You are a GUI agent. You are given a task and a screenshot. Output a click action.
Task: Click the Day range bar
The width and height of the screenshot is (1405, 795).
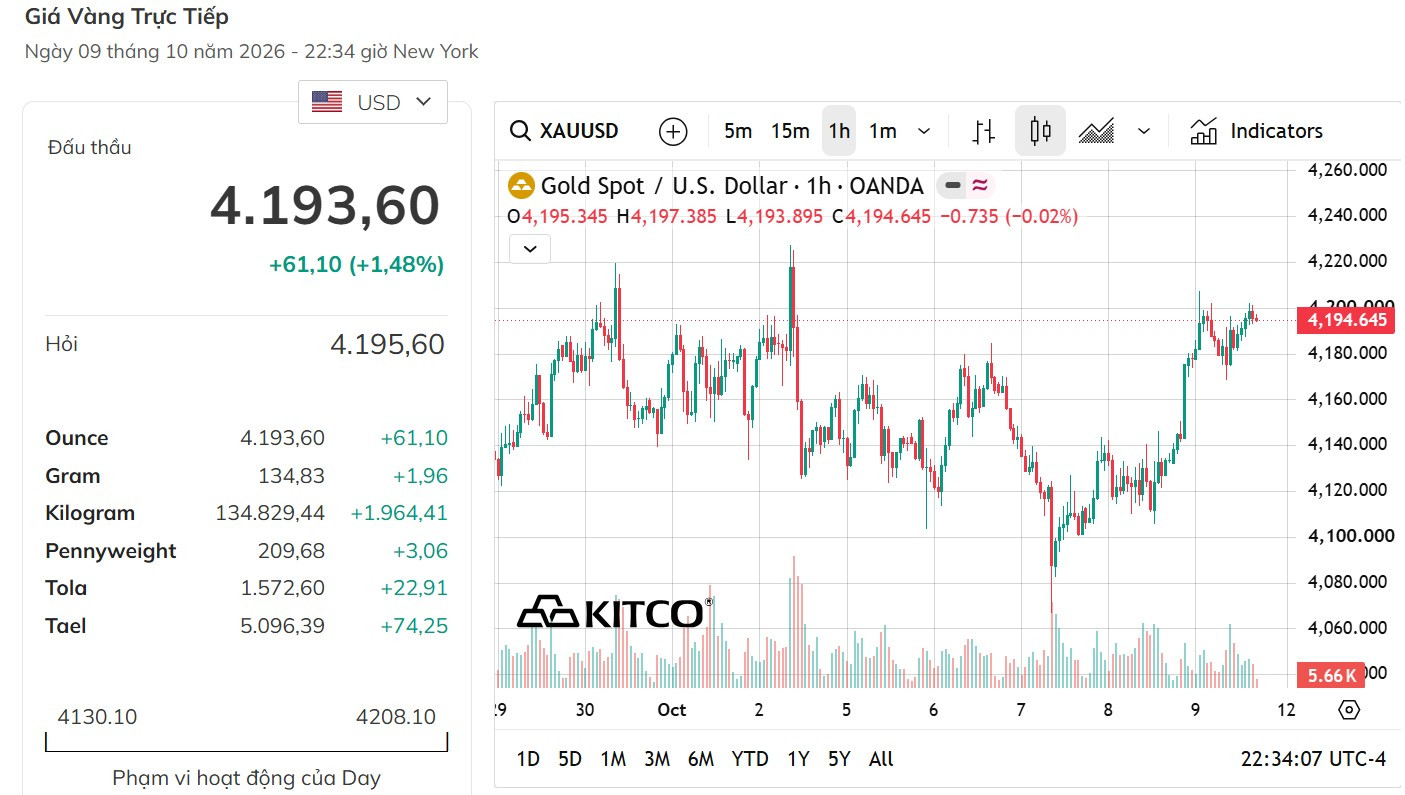[246, 742]
